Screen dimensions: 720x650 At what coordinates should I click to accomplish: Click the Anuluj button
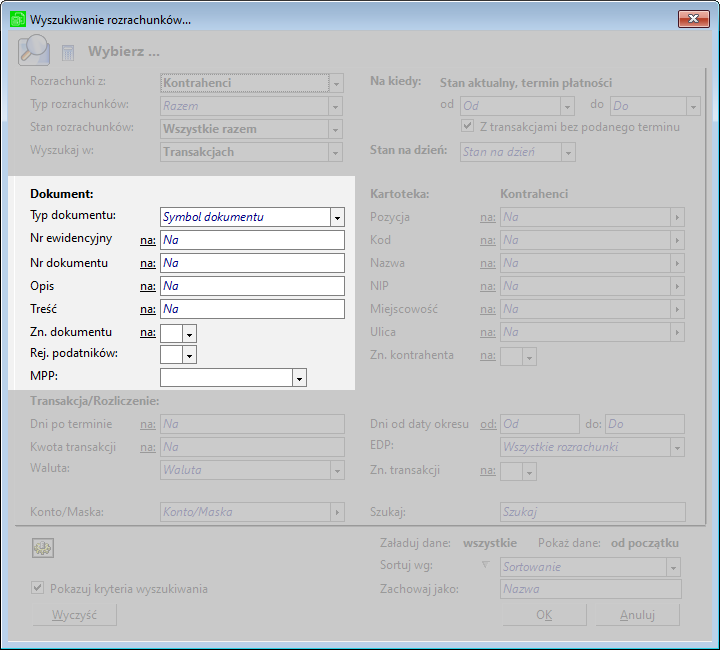(637, 615)
